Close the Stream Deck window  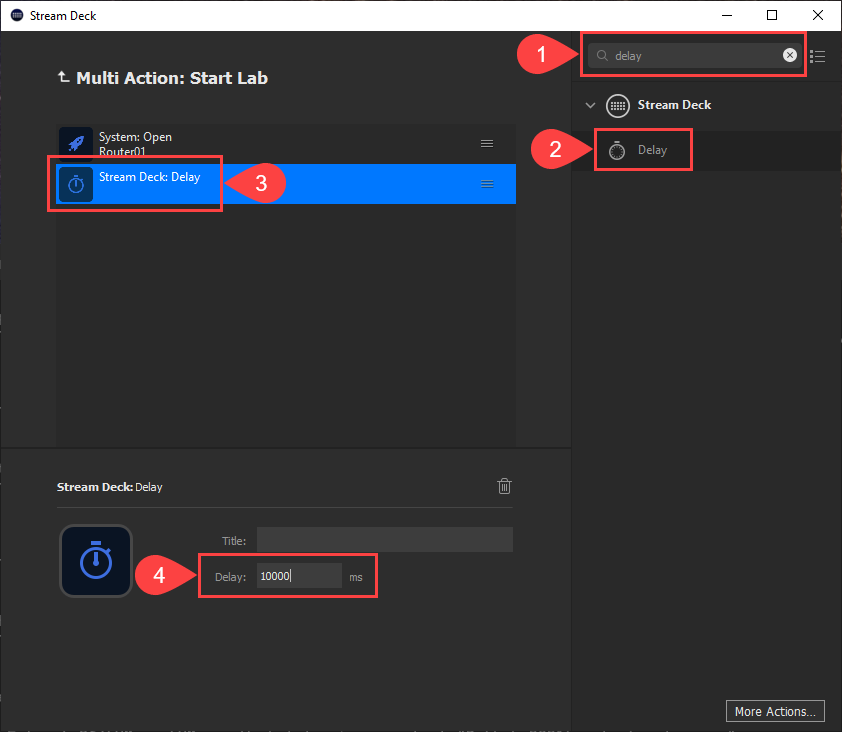tap(817, 16)
